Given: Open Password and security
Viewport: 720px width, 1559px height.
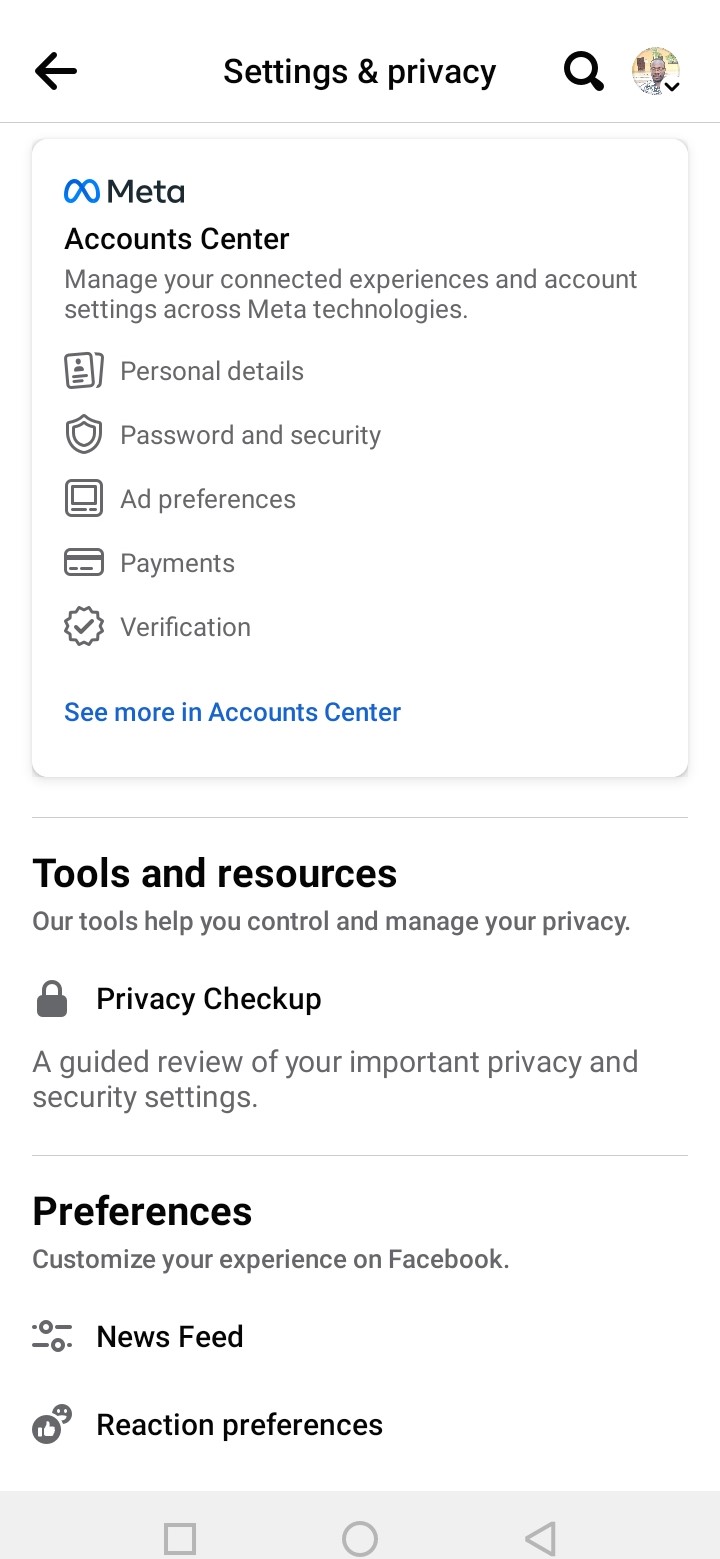Looking at the screenshot, I should pos(251,435).
